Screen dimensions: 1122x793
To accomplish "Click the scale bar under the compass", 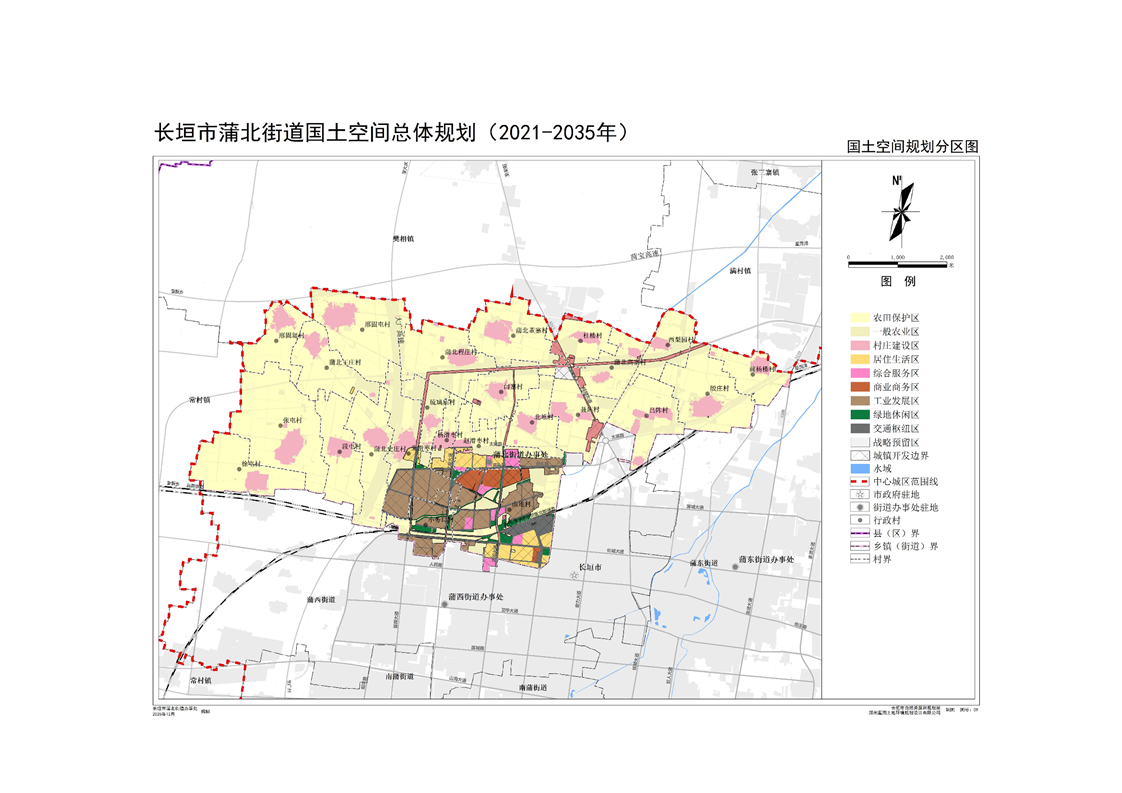I will (900, 258).
